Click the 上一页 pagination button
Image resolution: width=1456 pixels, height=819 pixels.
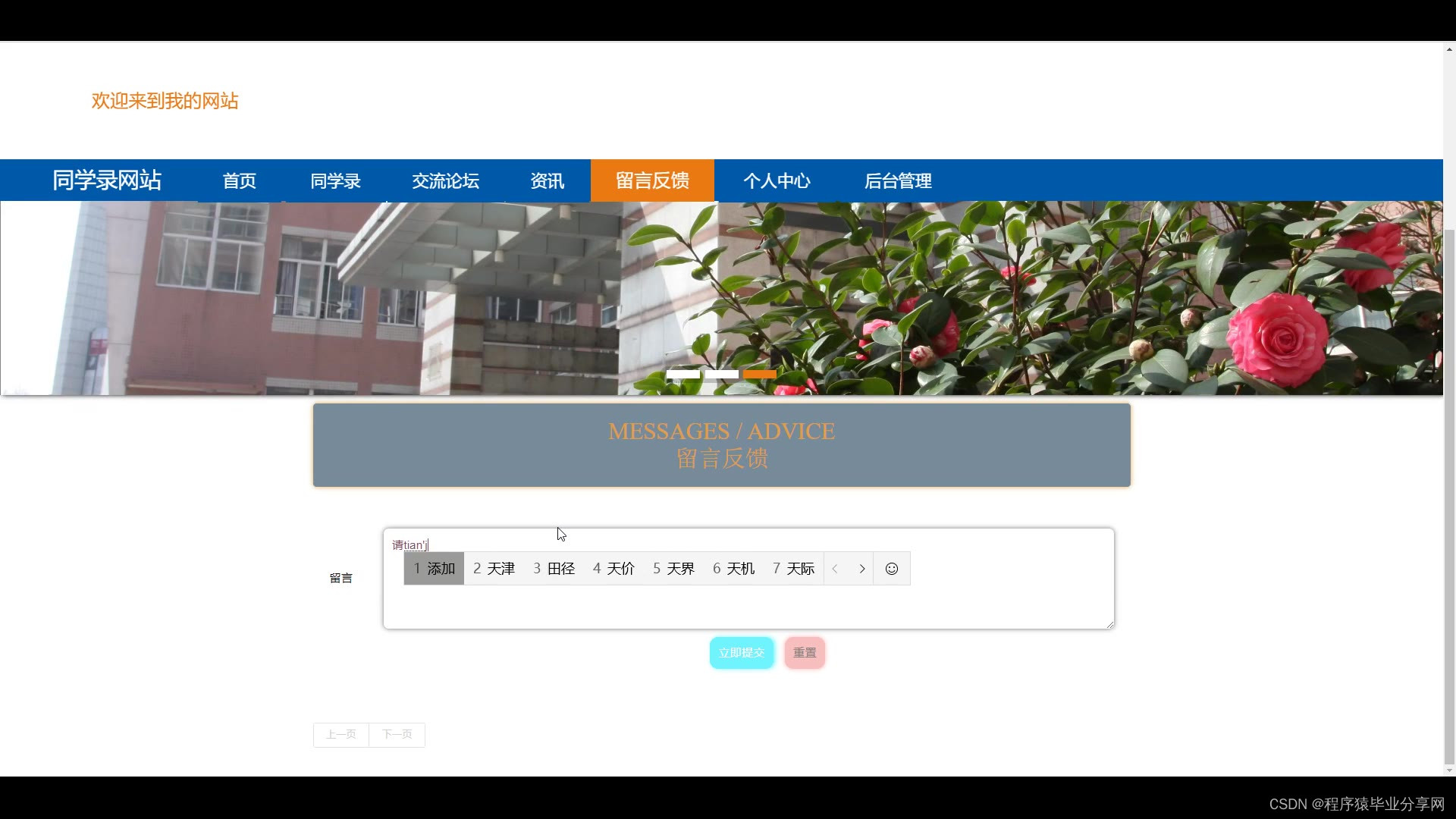pyautogui.click(x=340, y=735)
